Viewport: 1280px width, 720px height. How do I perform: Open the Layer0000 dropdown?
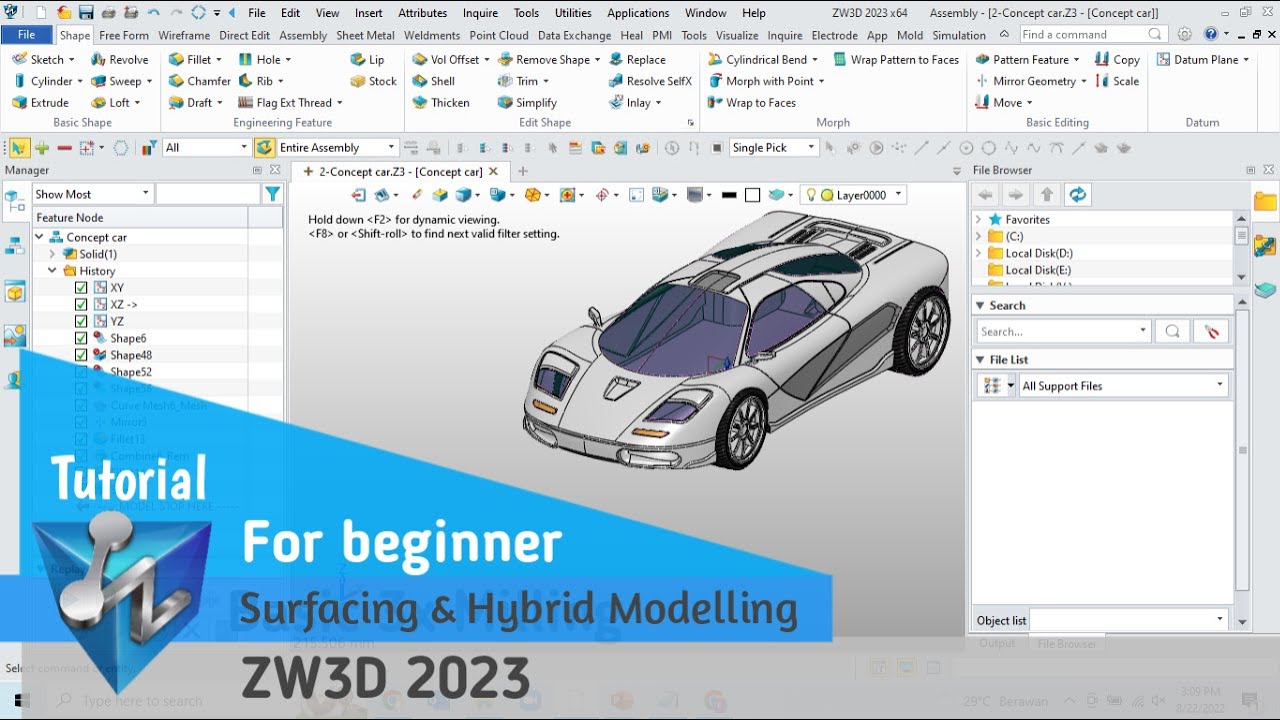click(x=853, y=195)
